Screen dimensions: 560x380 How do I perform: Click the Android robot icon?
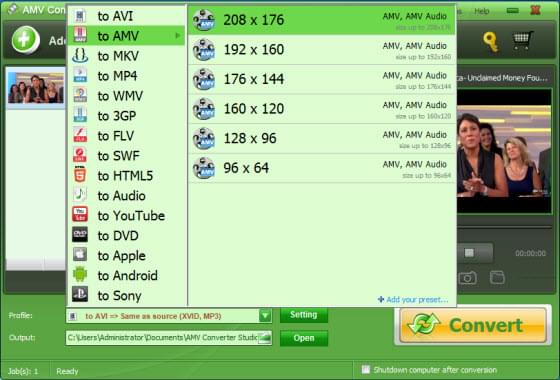point(80,275)
